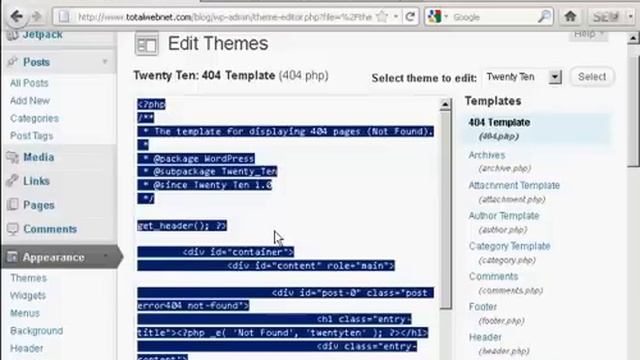Click the Edit Themes page icon
The width and height of the screenshot is (640, 360).
pyautogui.click(x=147, y=44)
